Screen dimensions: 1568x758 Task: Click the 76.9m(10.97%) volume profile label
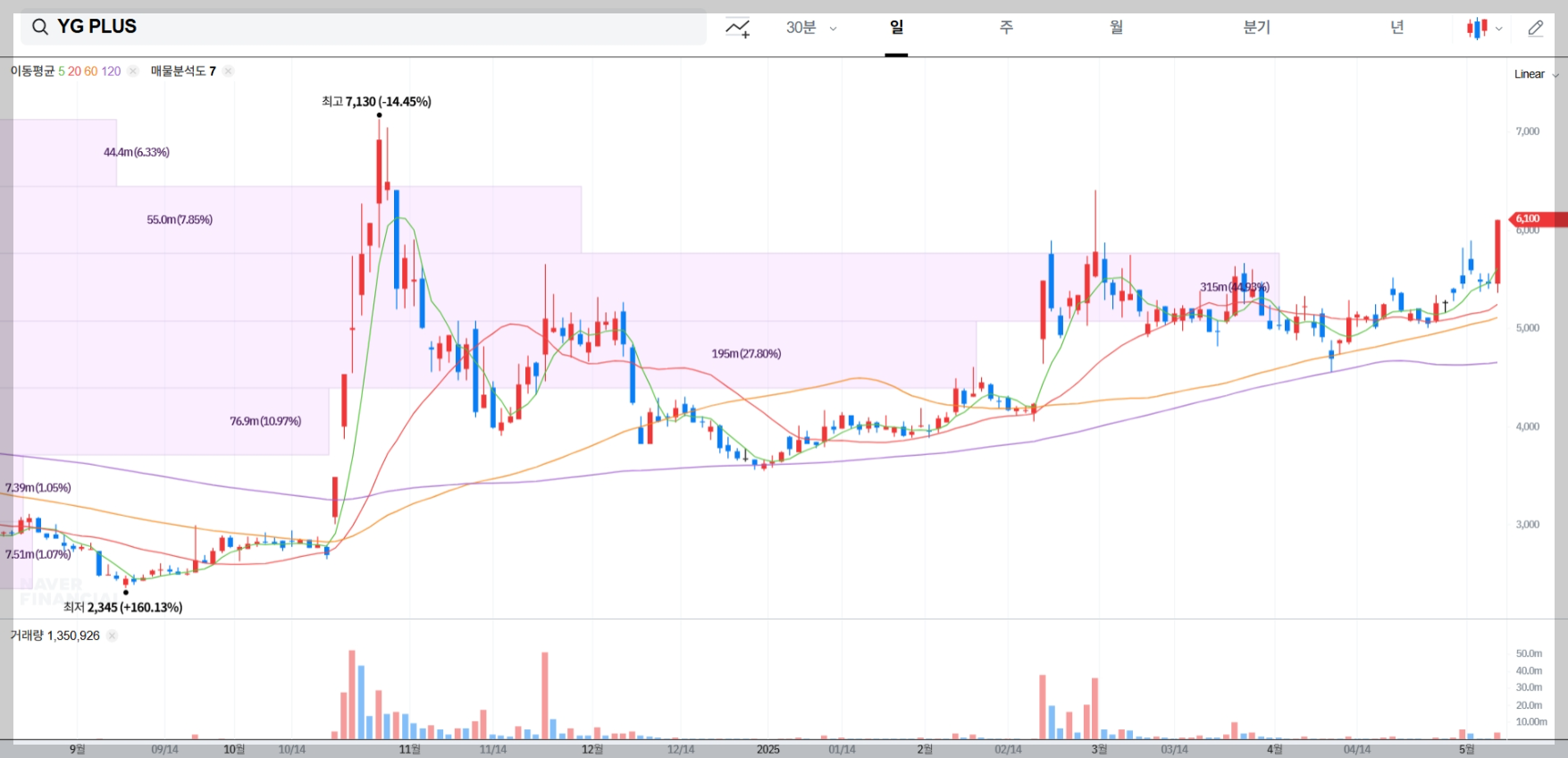tap(265, 421)
